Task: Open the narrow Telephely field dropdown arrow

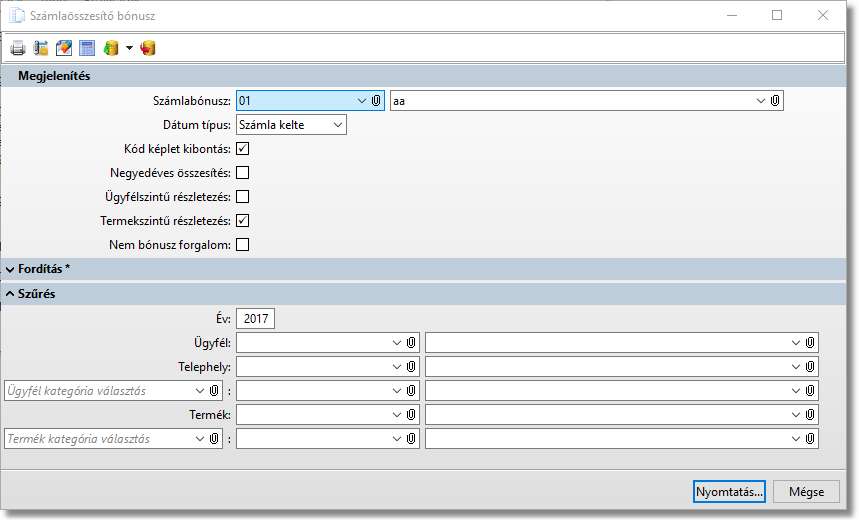Action: 397,367
